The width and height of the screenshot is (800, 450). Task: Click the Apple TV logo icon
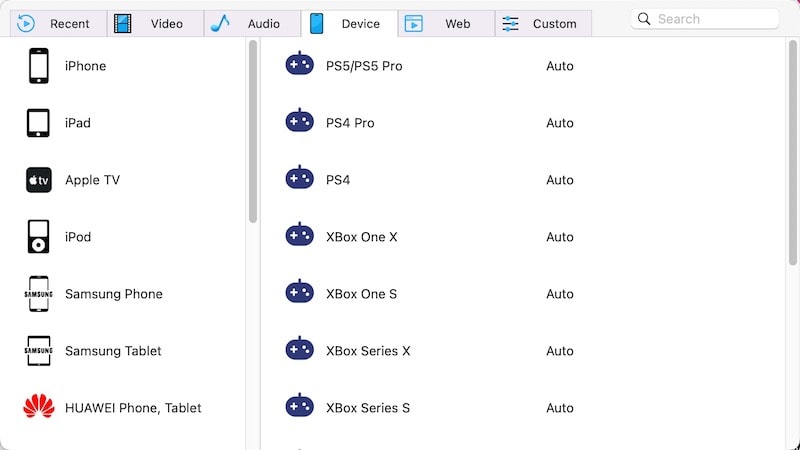point(39,180)
